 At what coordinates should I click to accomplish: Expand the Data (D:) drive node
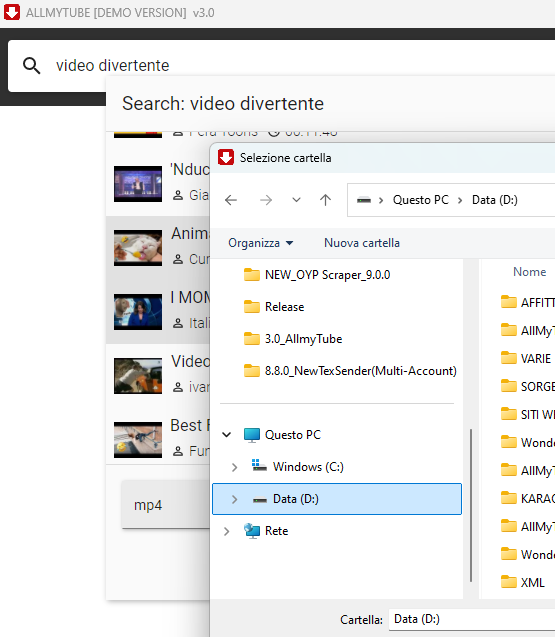click(x=234, y=499)
